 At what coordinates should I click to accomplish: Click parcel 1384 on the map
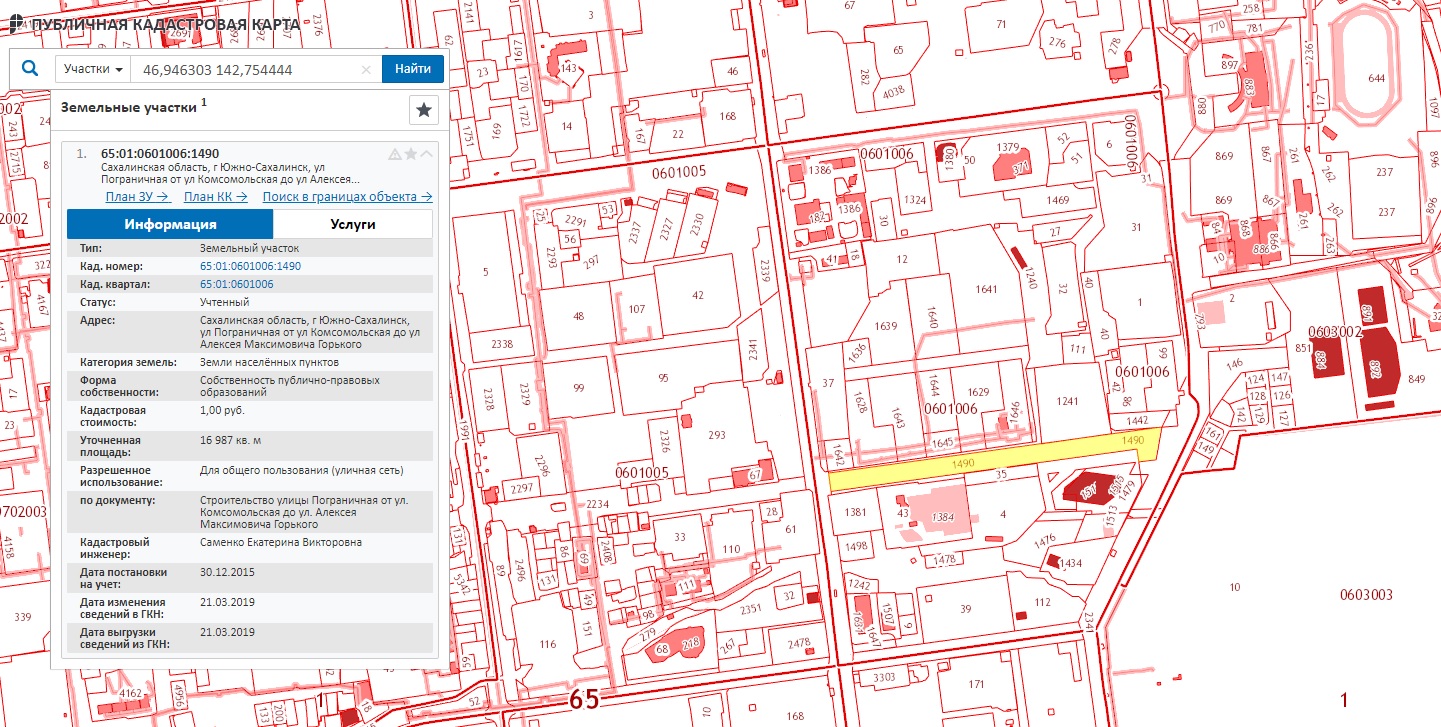(x=943, y=518)
